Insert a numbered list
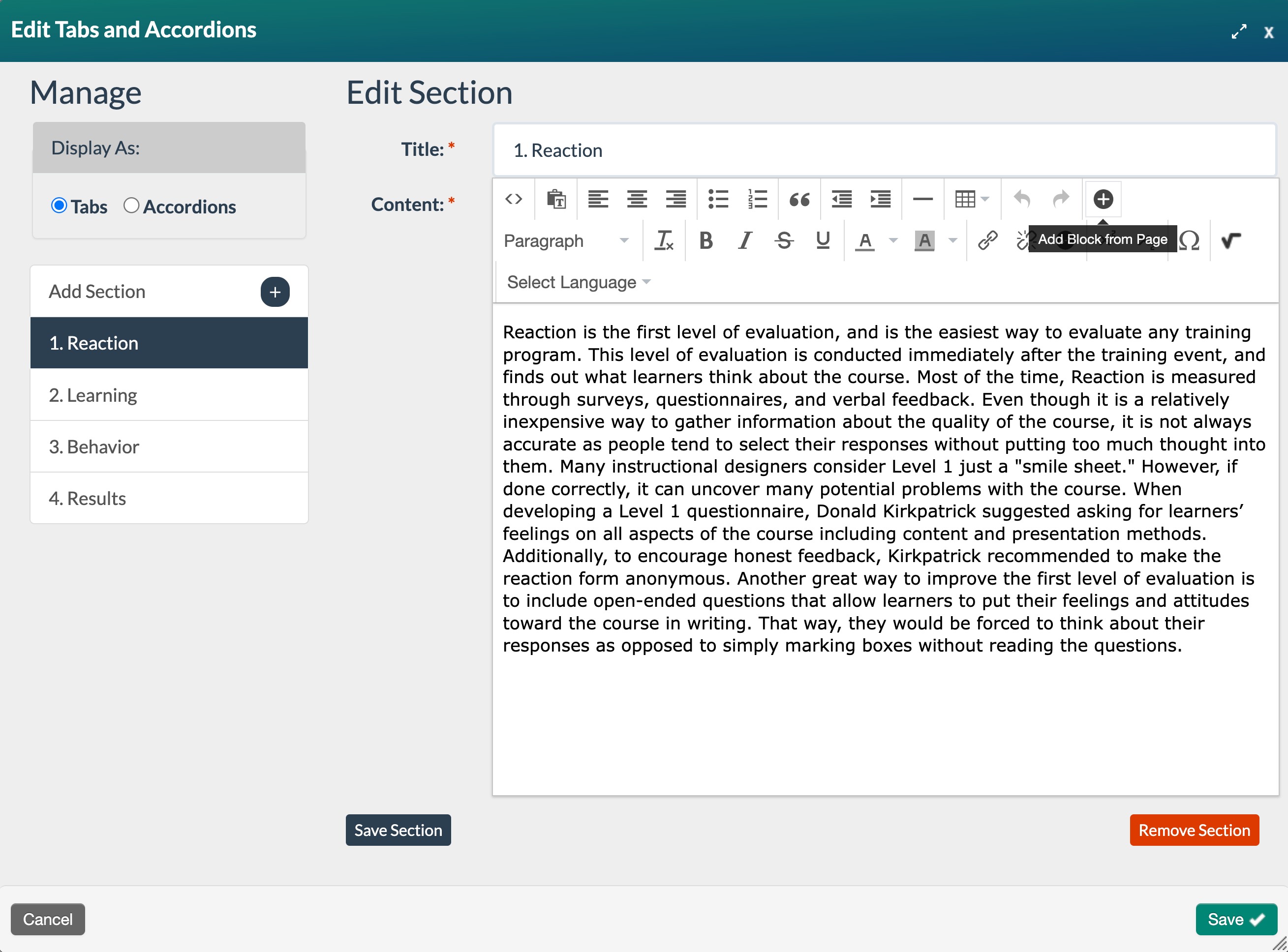 coord(757,199)
